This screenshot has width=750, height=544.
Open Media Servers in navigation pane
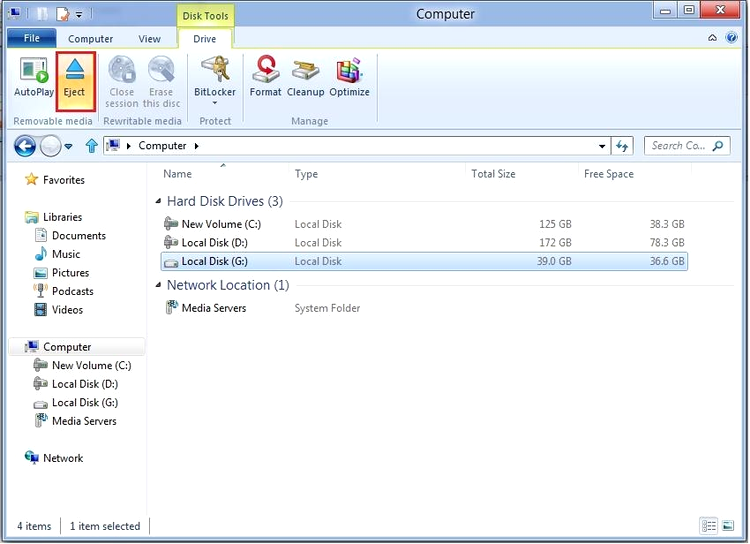tap(75, 422)
